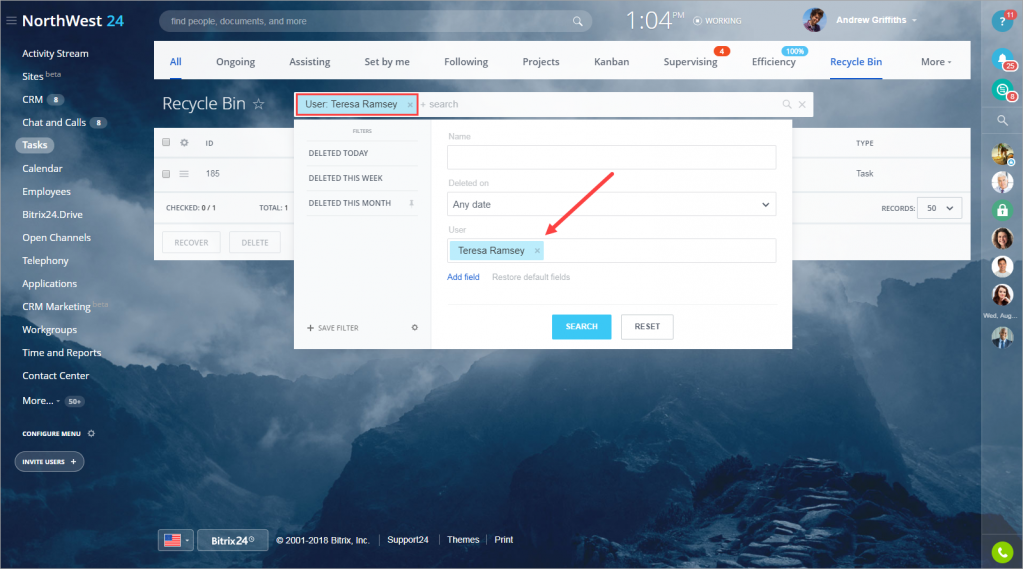1023x569 pixels.
Task: Switch to the All tab
Action: (x=176, y=62)
